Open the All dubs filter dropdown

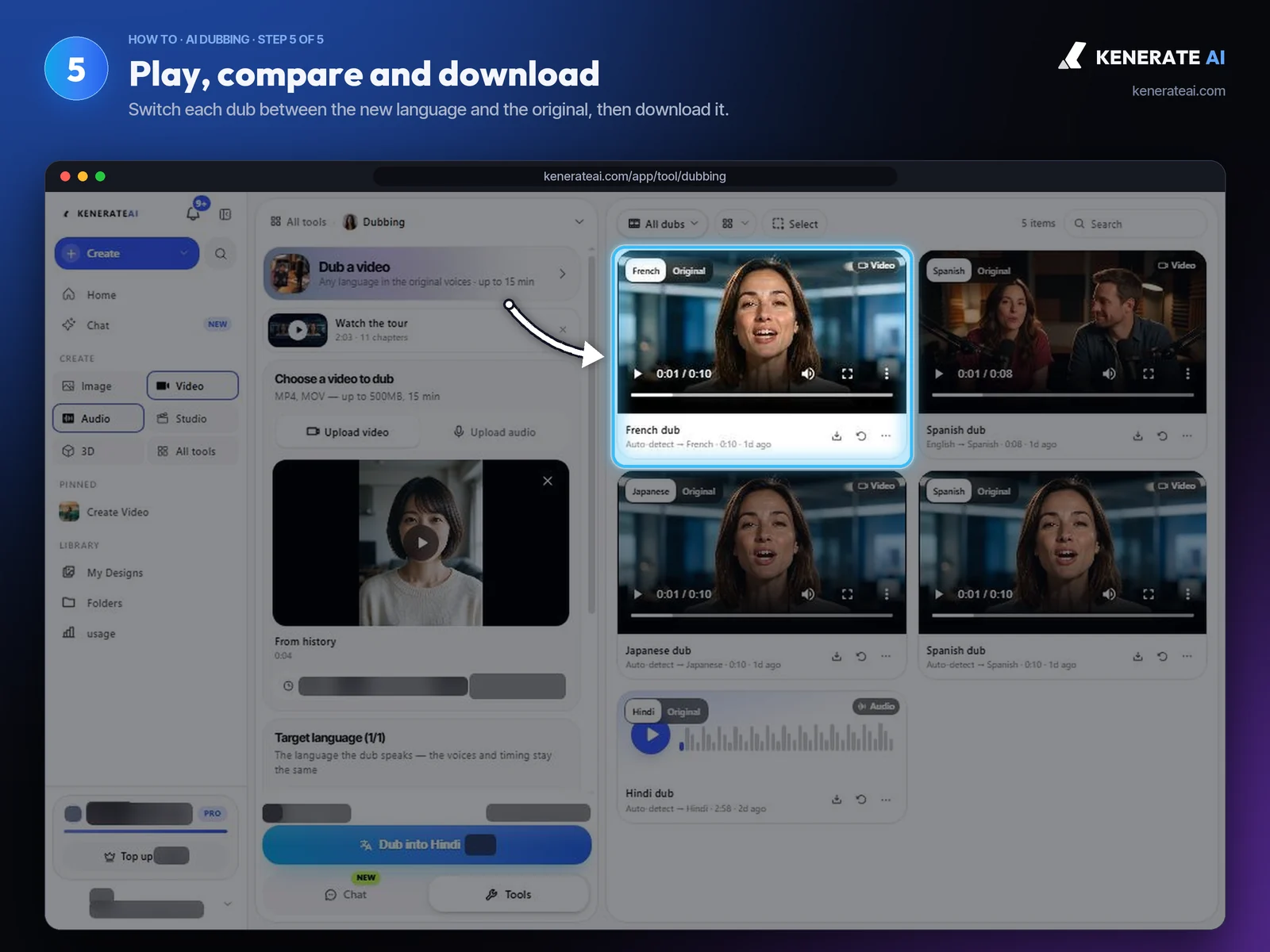point(663,224)
